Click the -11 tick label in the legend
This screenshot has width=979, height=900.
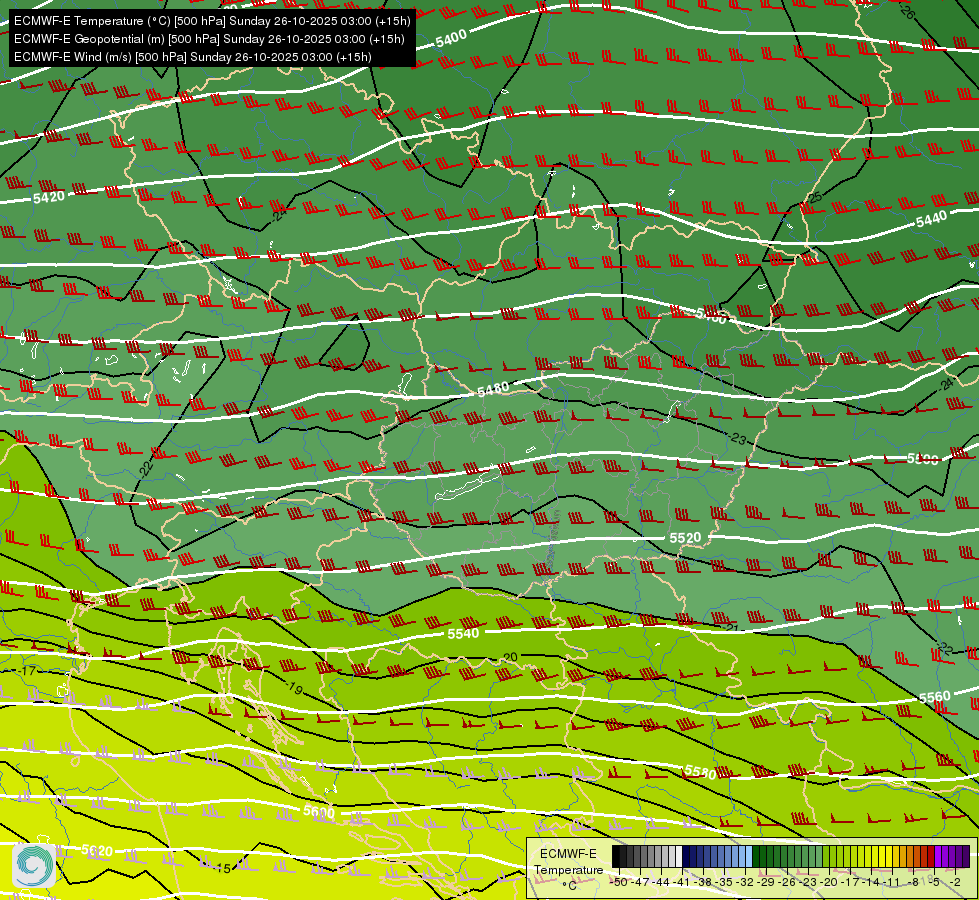(x=892, y=882)
